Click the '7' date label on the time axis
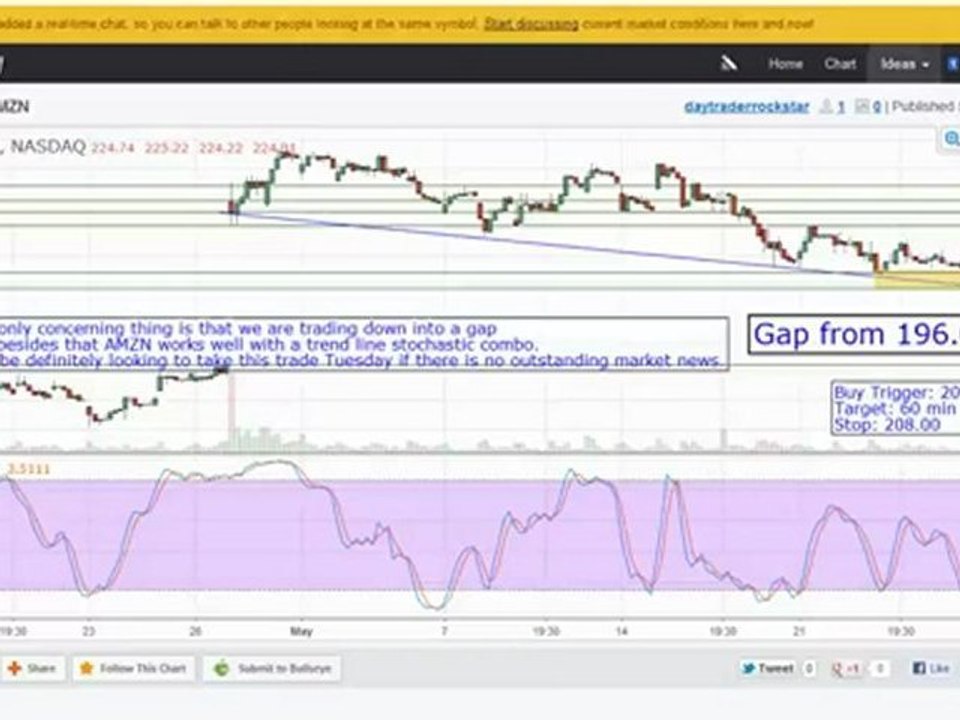The width and height of the screenshot is (960, 720). (x=444, y=631)
